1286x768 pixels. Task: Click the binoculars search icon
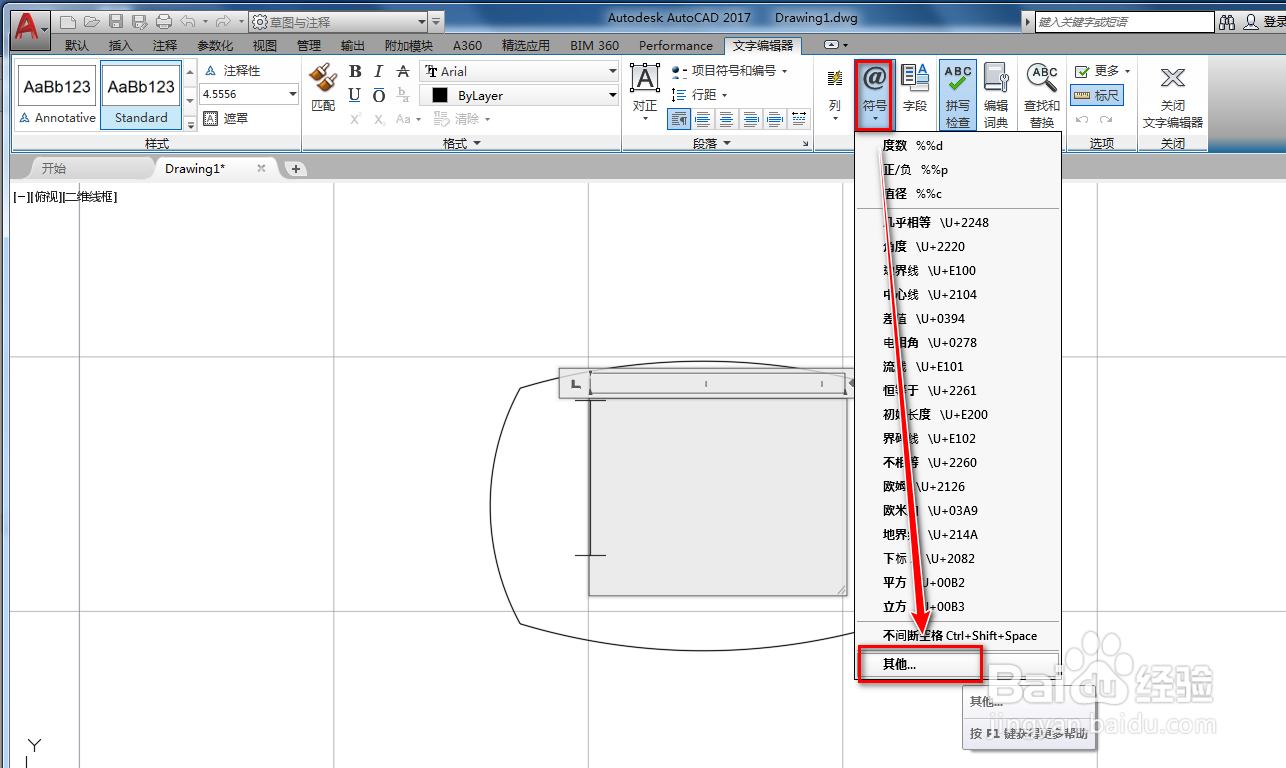click(x=1229, y=21)
